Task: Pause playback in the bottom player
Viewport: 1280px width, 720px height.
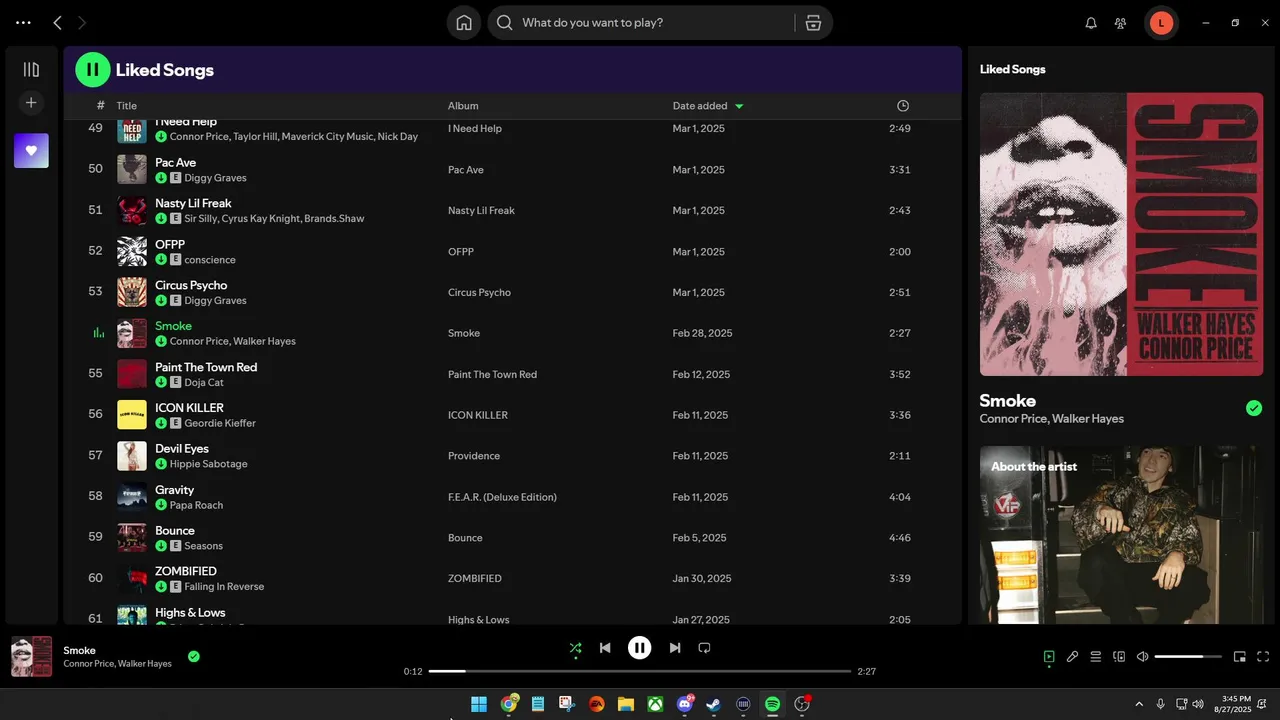Action: [640, 648]
